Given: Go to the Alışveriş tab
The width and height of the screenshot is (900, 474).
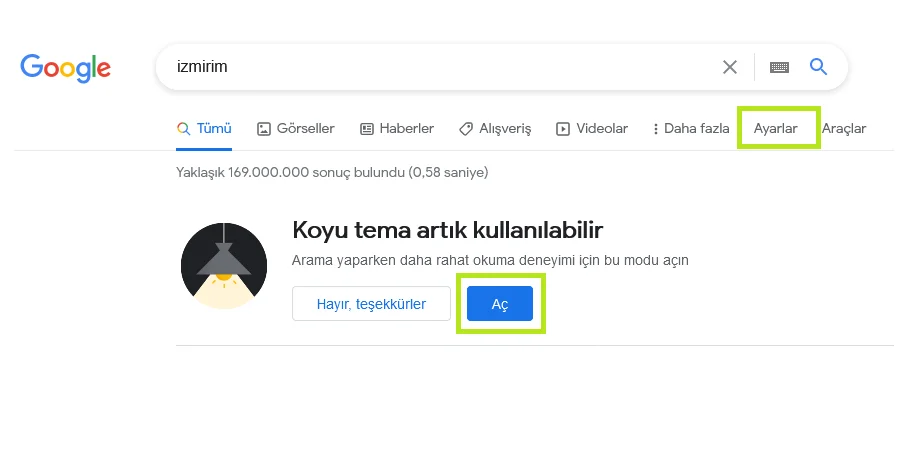Looking at the screenshot, I should 495,129.
